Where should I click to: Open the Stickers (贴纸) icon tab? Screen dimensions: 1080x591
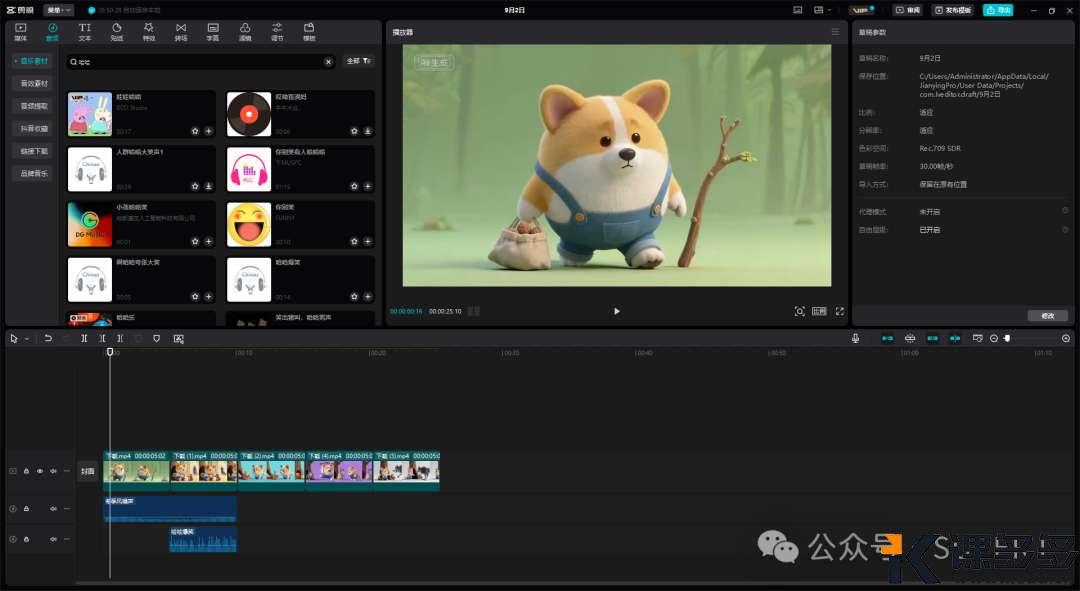tap(117, 31)
